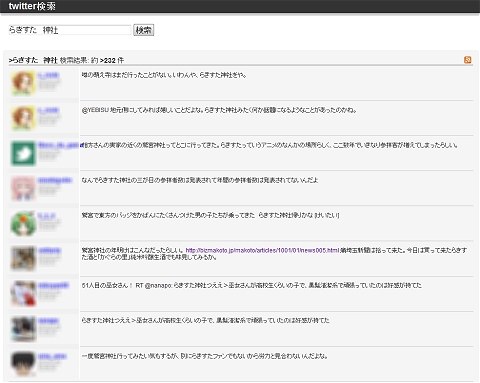Open the username link beside なんでらきすた神社 tweet
The image size is (480, 383).
(55, 180)
